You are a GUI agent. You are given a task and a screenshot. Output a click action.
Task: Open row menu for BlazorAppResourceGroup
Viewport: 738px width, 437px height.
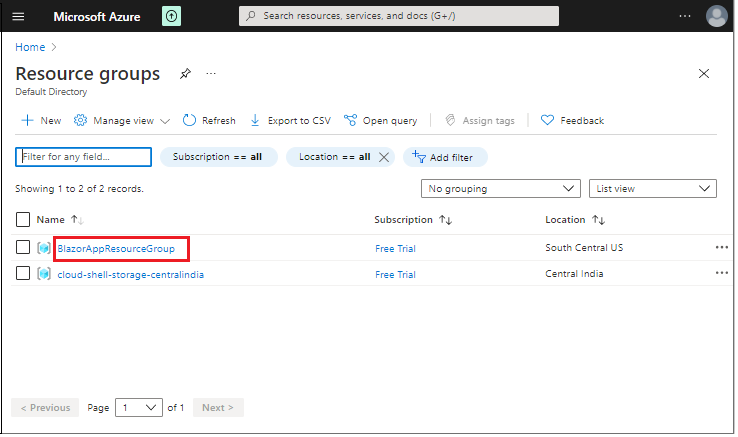click(722, 247)
